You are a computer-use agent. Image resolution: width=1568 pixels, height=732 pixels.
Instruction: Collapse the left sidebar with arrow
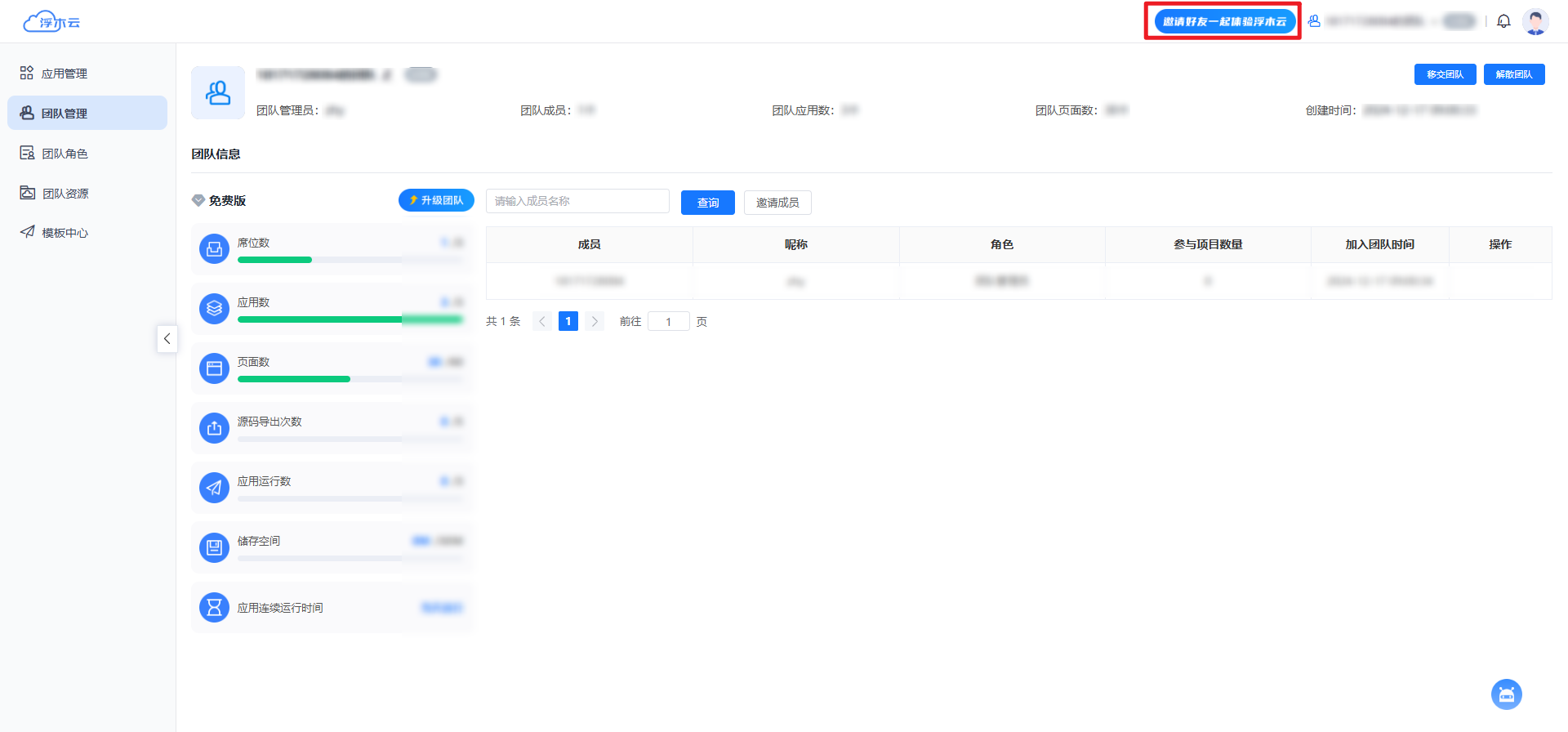pos(167,338)
